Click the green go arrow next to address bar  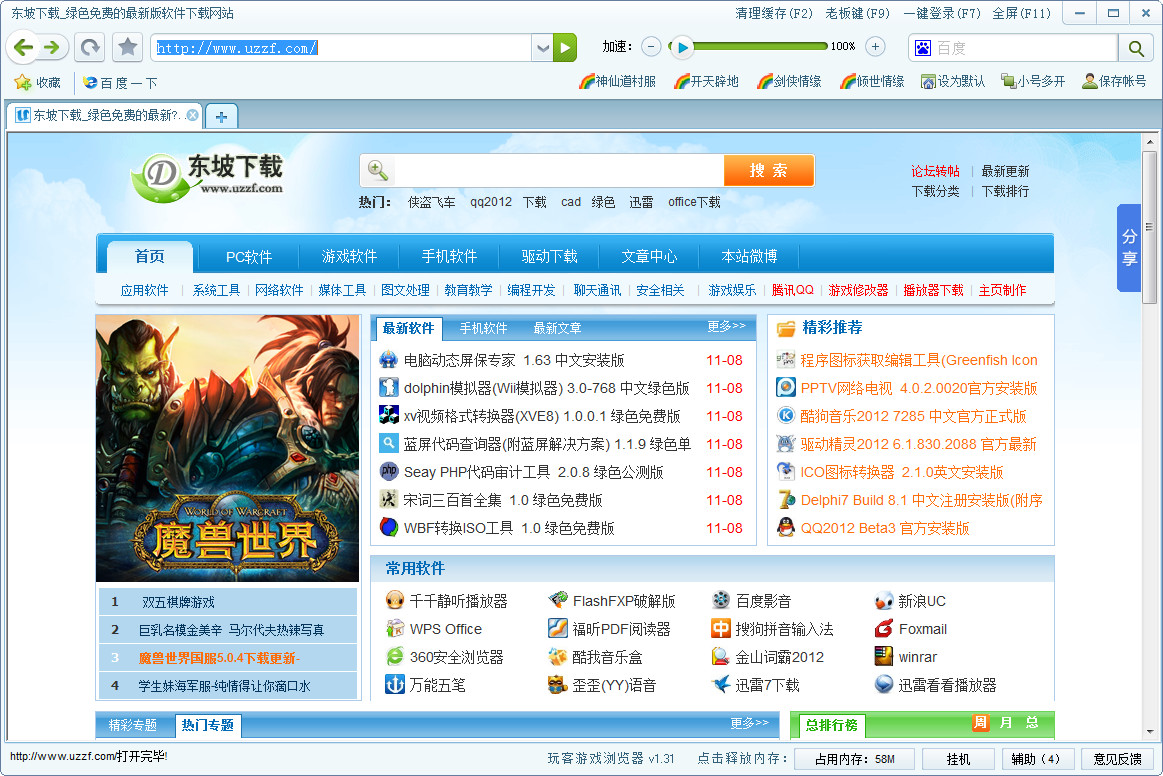pyautogui.click(x=565, y=48)
